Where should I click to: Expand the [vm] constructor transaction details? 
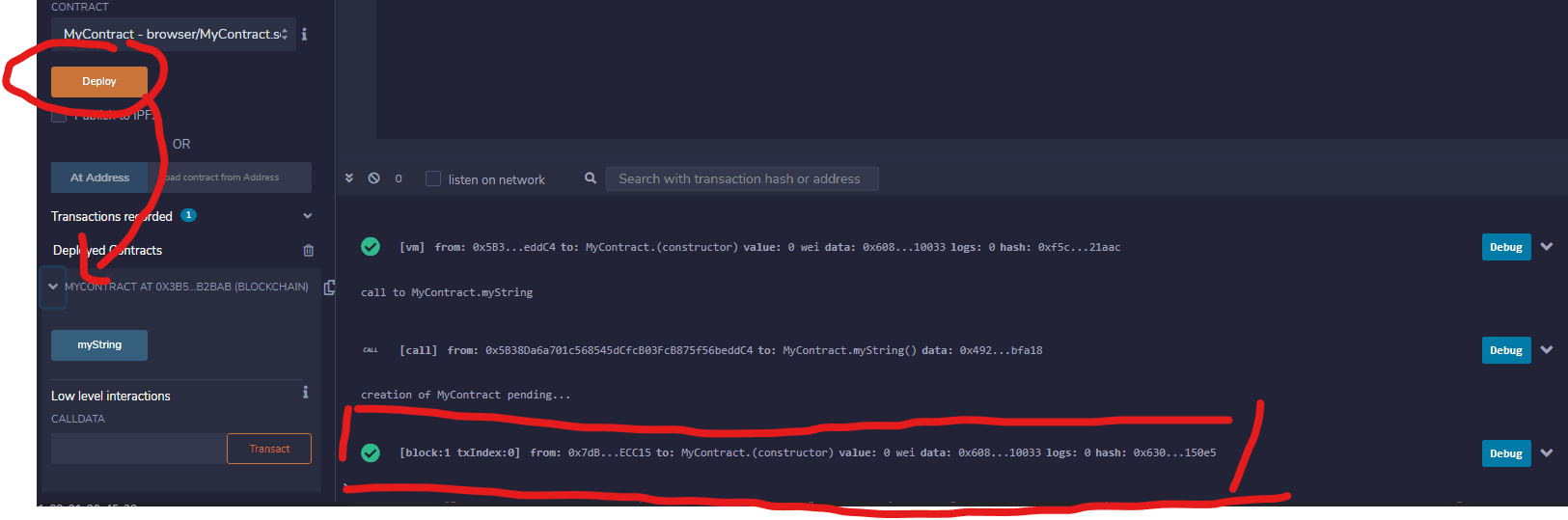point(1547,247)
